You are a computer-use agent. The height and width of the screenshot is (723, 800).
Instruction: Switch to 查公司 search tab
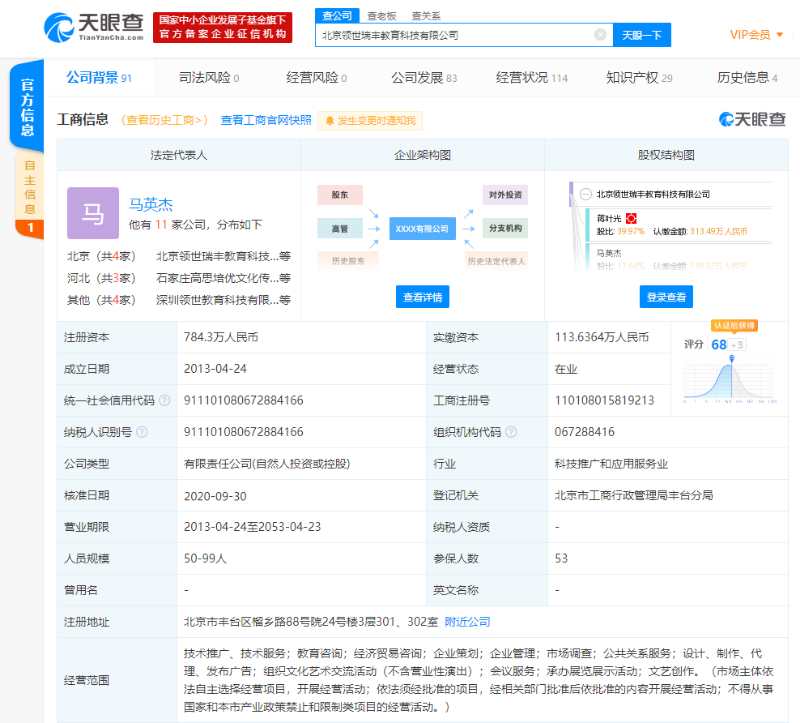(337, 16)
